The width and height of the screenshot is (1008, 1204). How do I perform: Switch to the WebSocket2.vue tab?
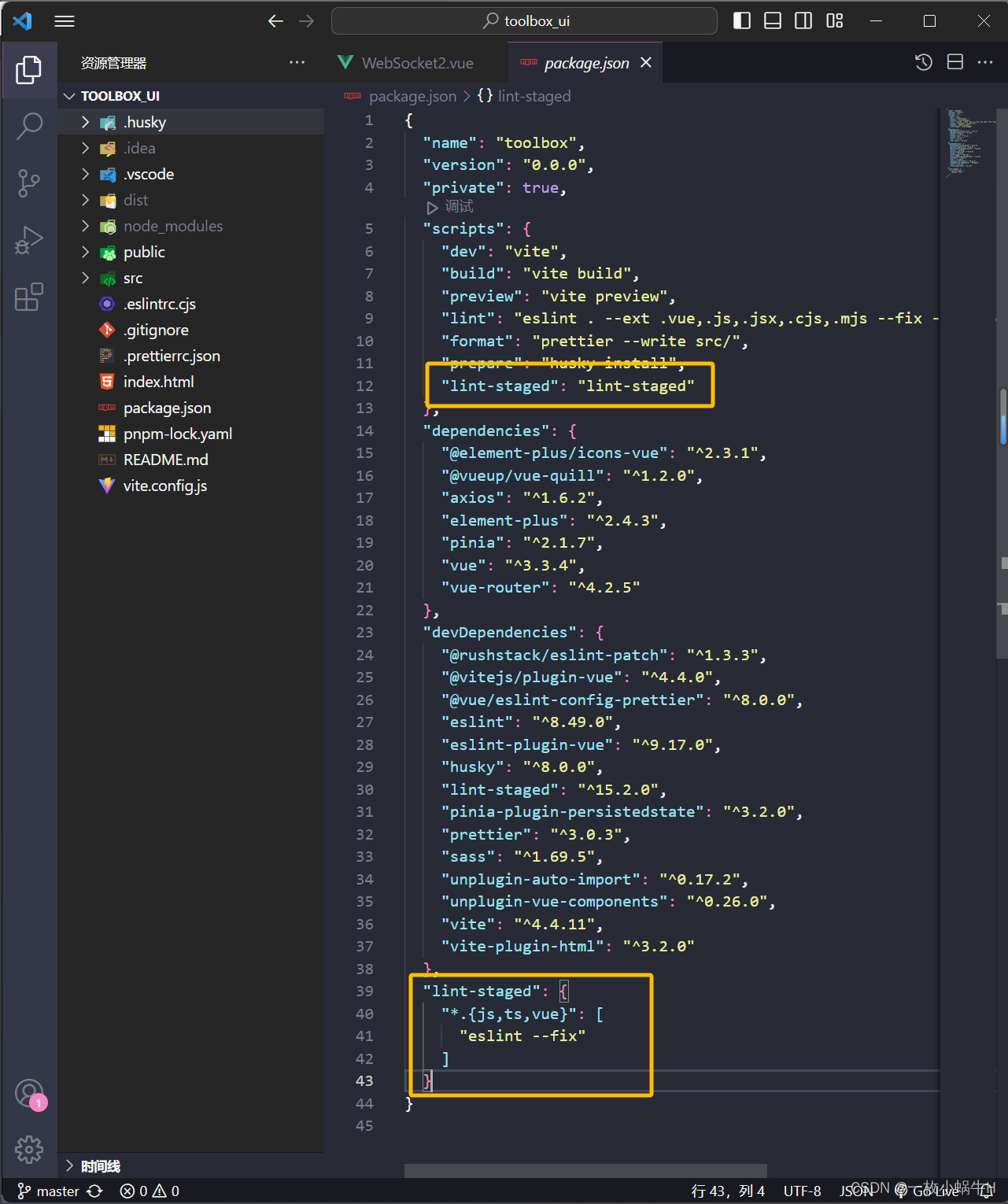pyautogui.click(x=406, y=63)
